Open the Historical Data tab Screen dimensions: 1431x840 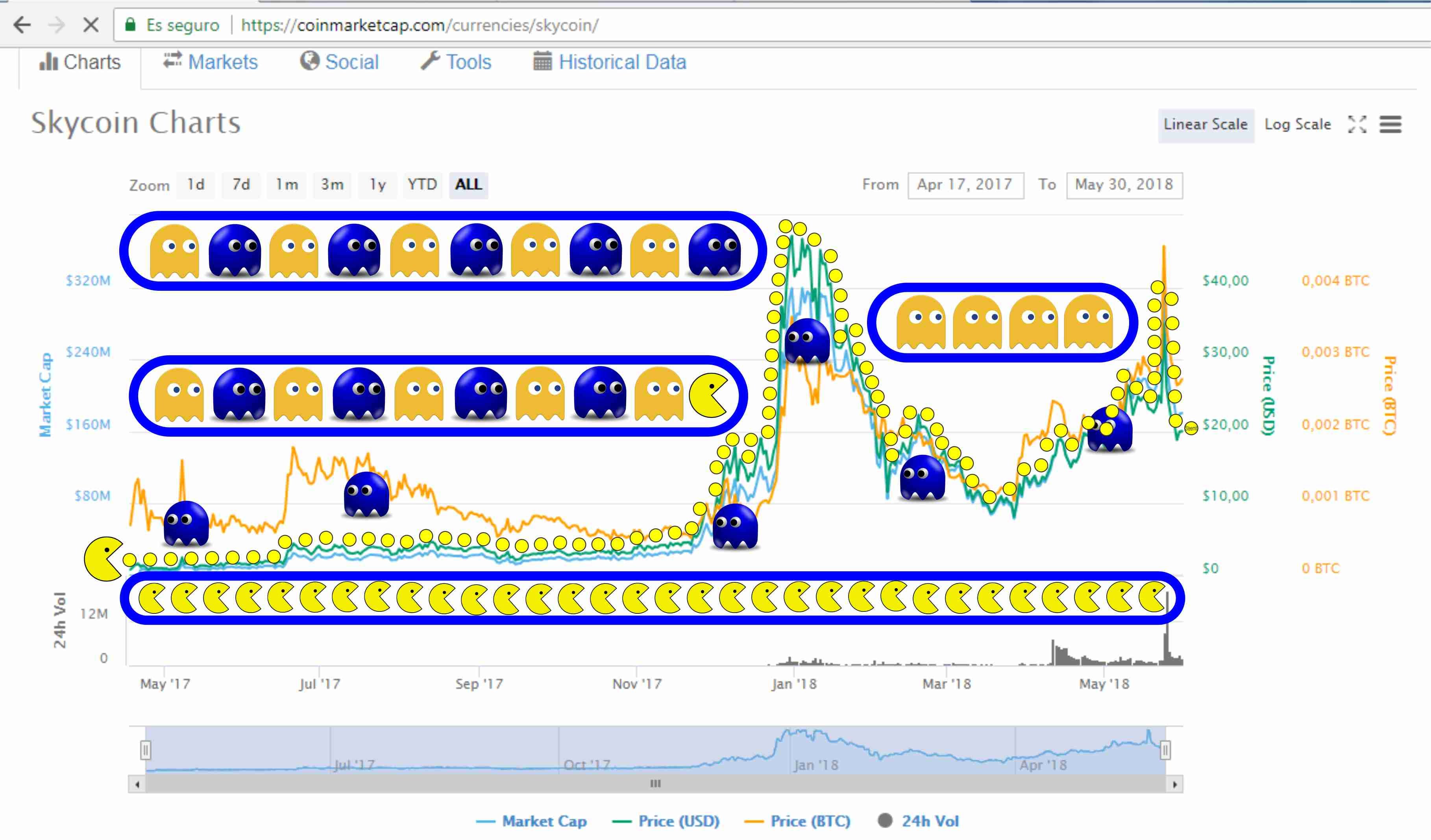(x=610, y=62)
